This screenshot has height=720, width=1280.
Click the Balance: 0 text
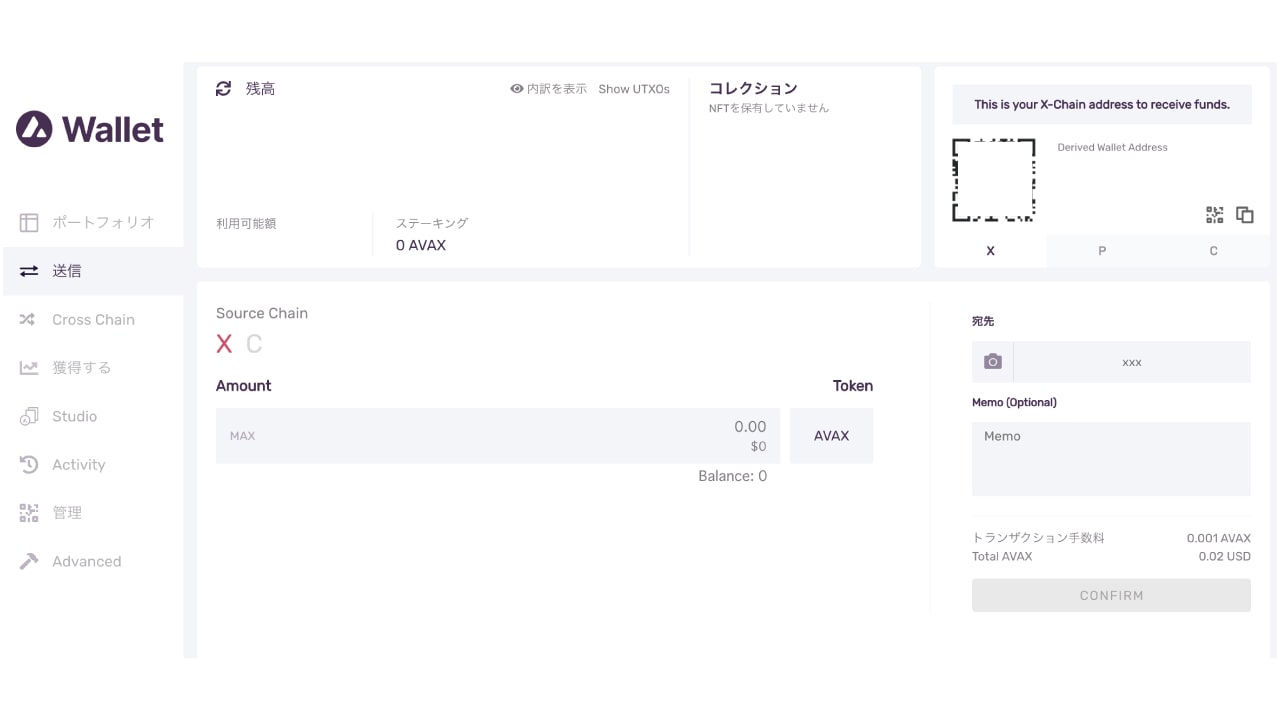tap(732, 476)
